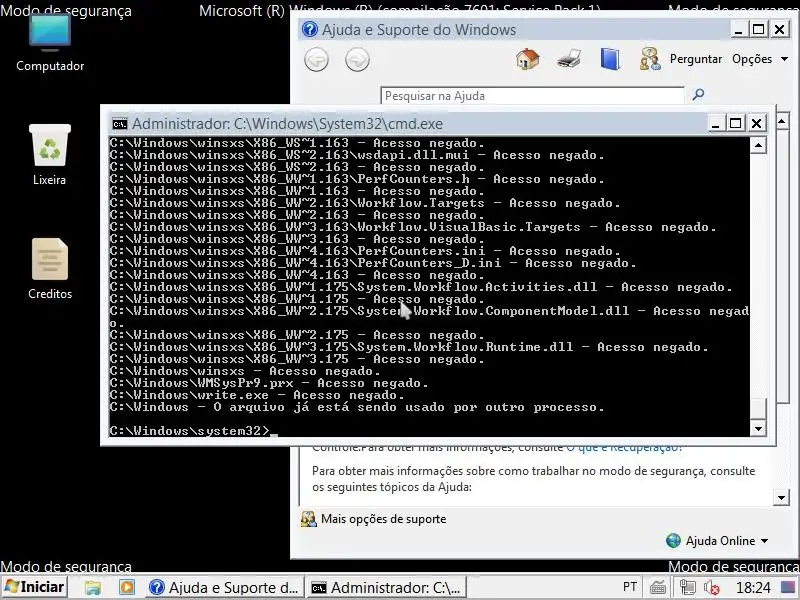Browse Help with the blue book icon
Screen dimensions: 800x600
click(x=610, y=59)
